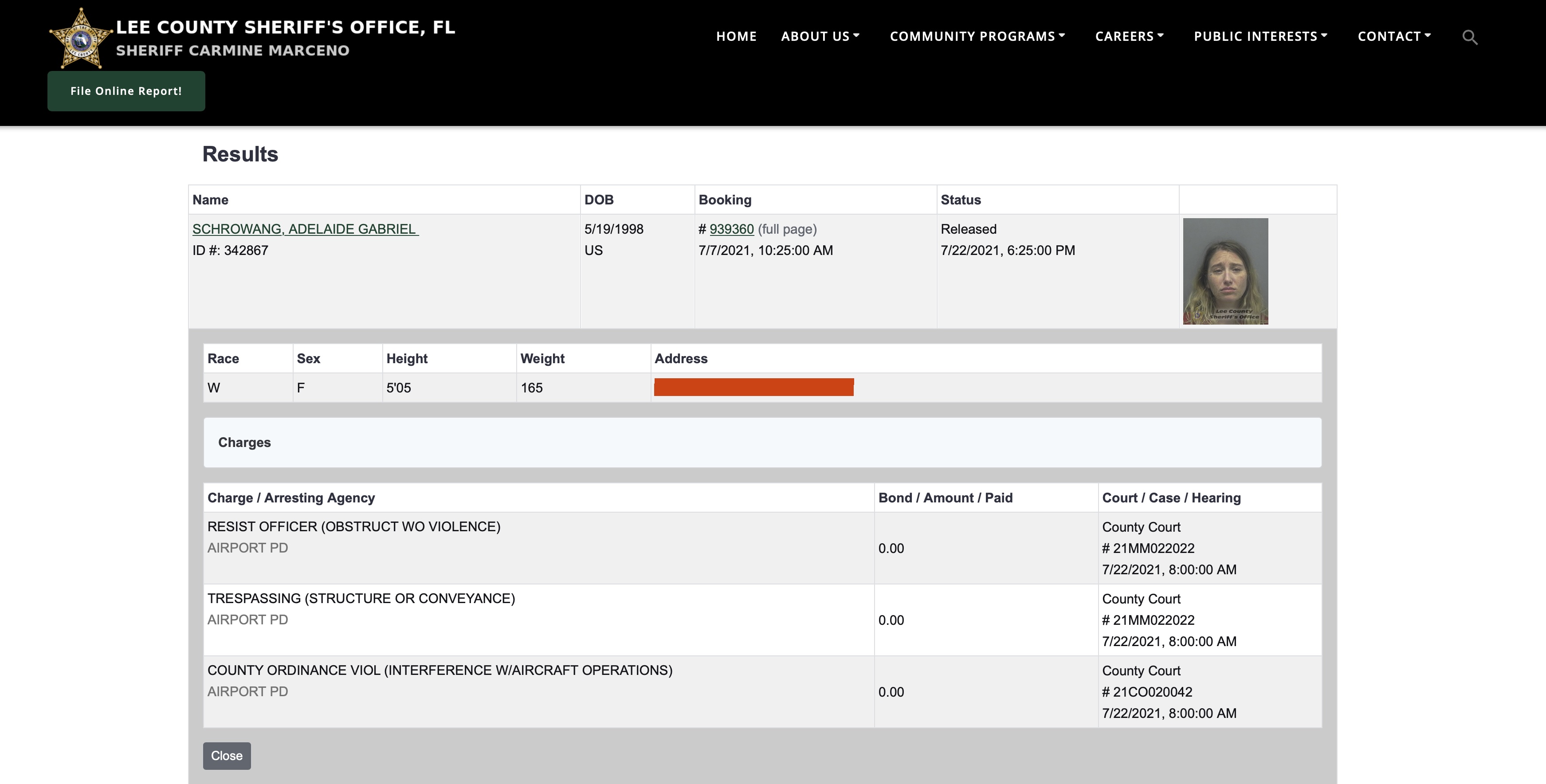Open the inmate name link in results
Image resolution: width=1546 pixels, height=784 pixels.
point(305,229)
